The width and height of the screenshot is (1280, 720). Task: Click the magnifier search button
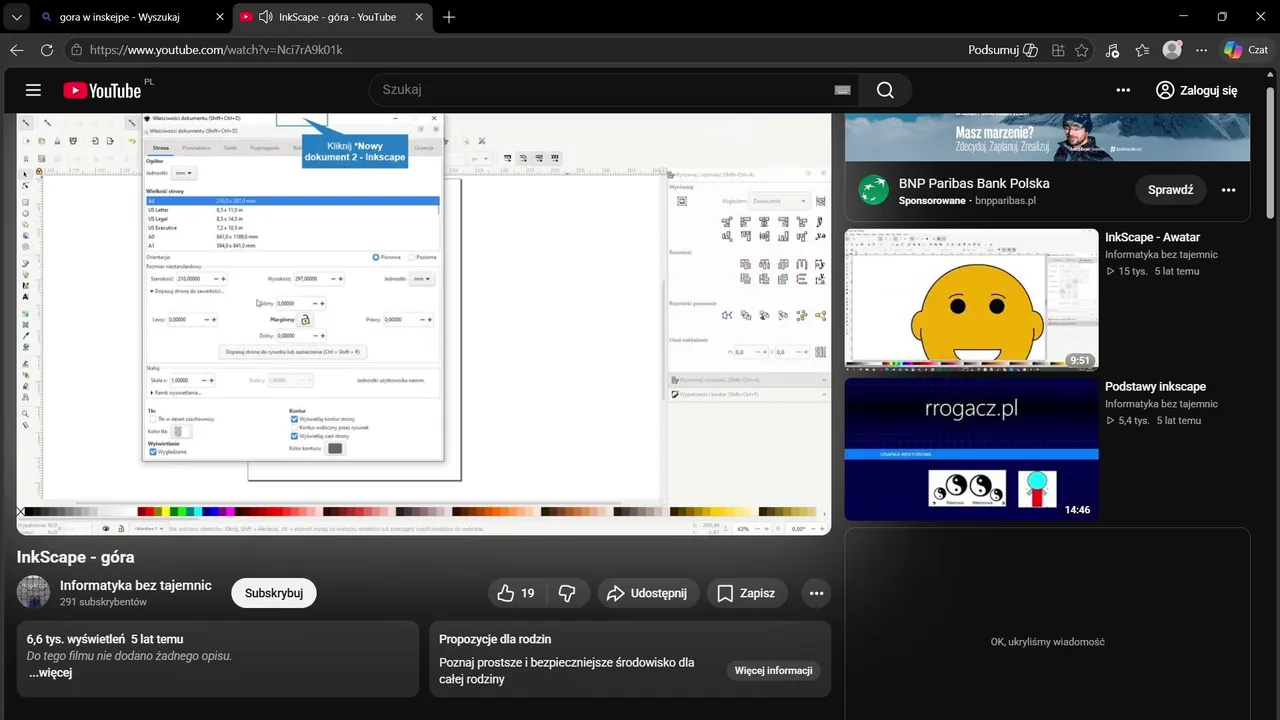click(x=885, y=90)
